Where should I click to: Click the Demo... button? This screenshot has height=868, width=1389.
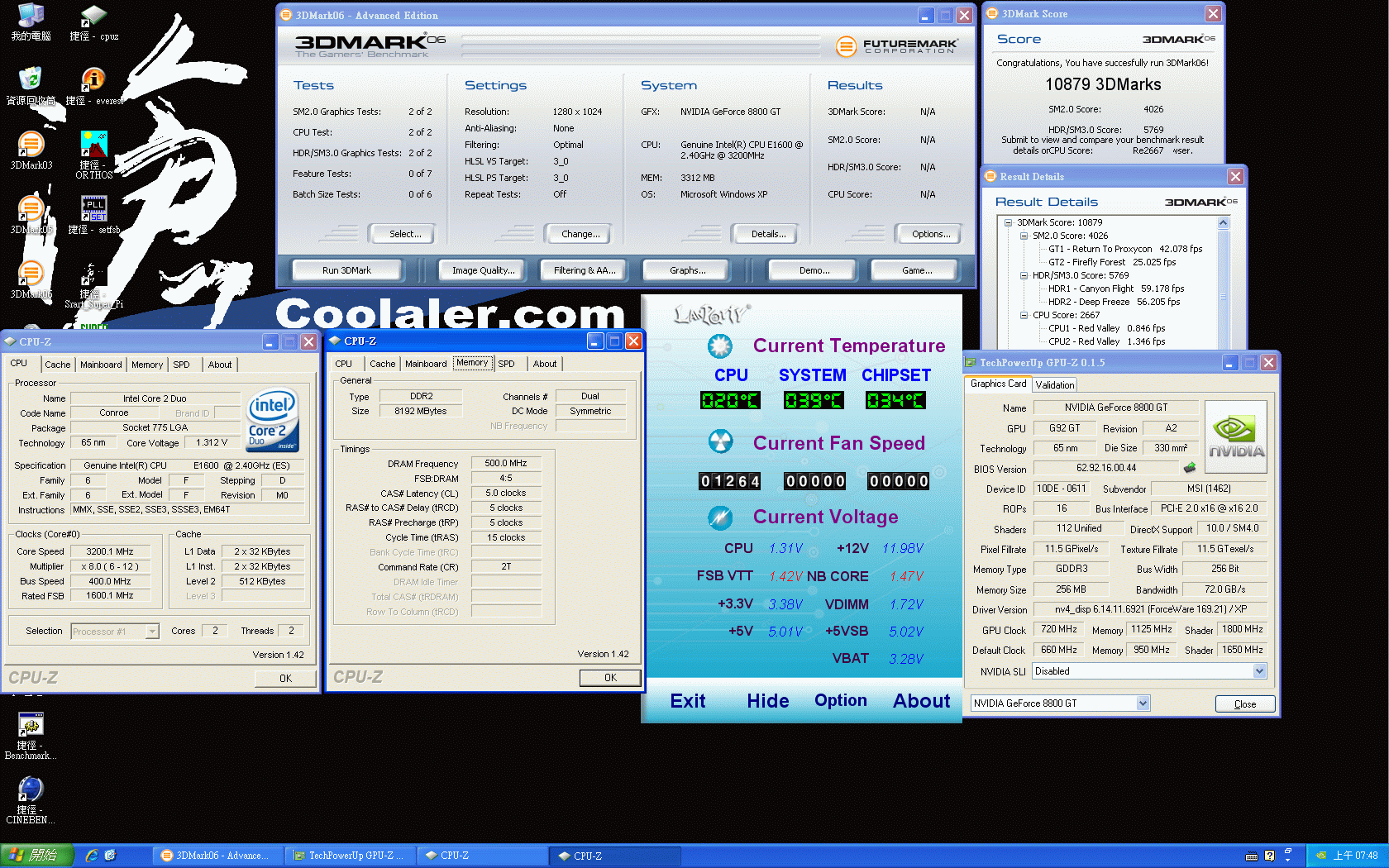coord(814,270)
